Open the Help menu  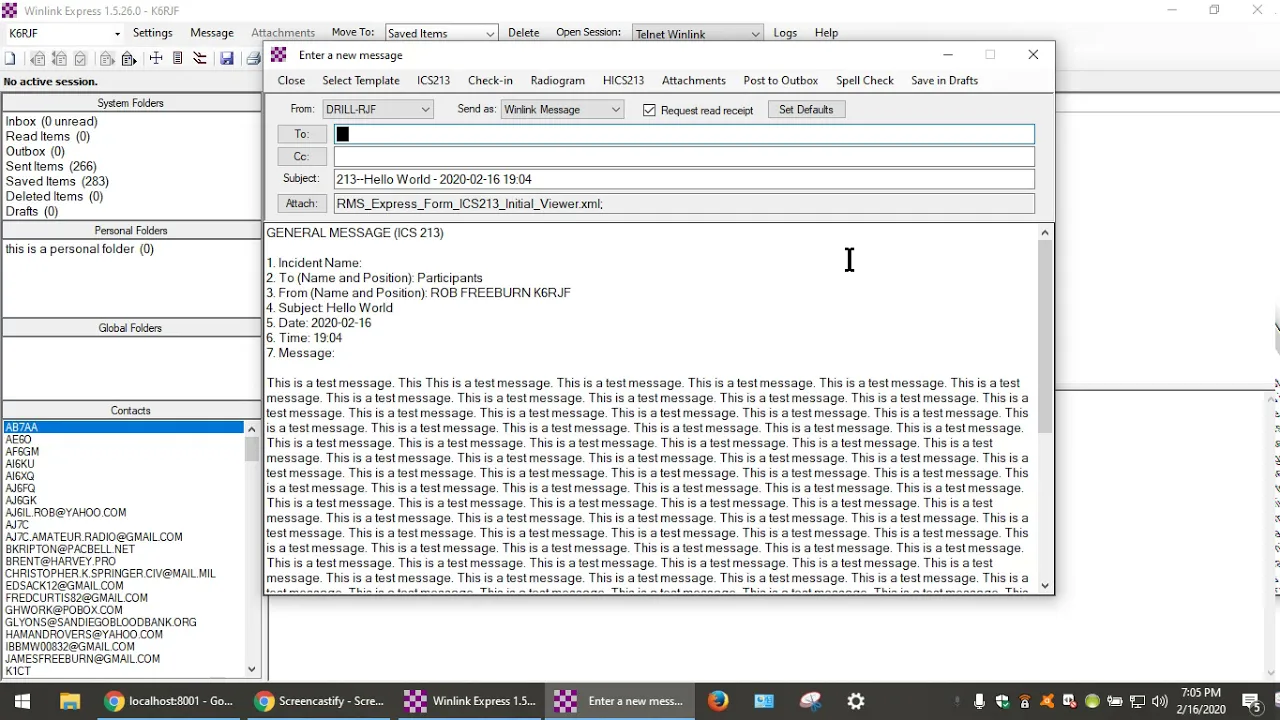826,33
